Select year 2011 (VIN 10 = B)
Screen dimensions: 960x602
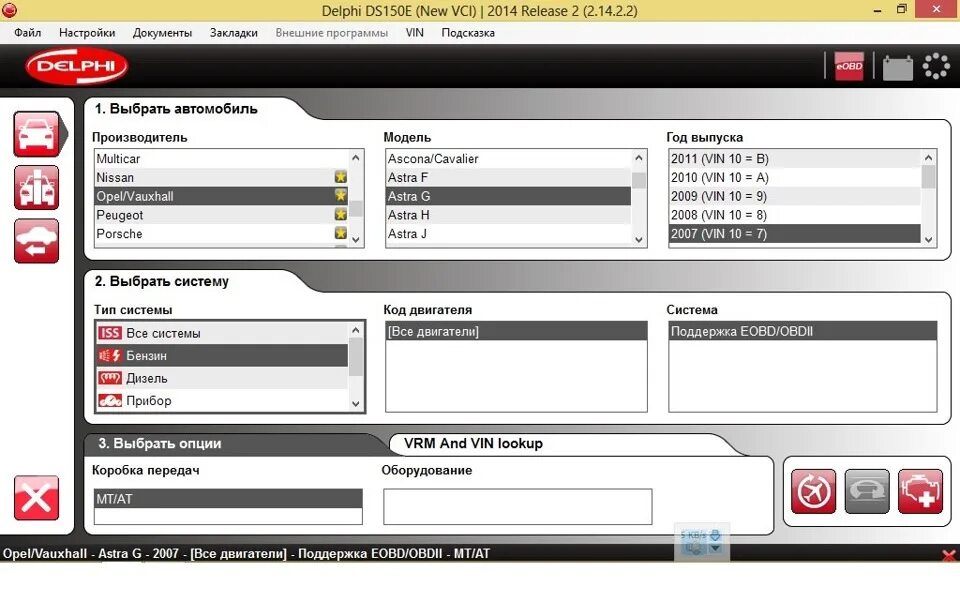point(795,159)
